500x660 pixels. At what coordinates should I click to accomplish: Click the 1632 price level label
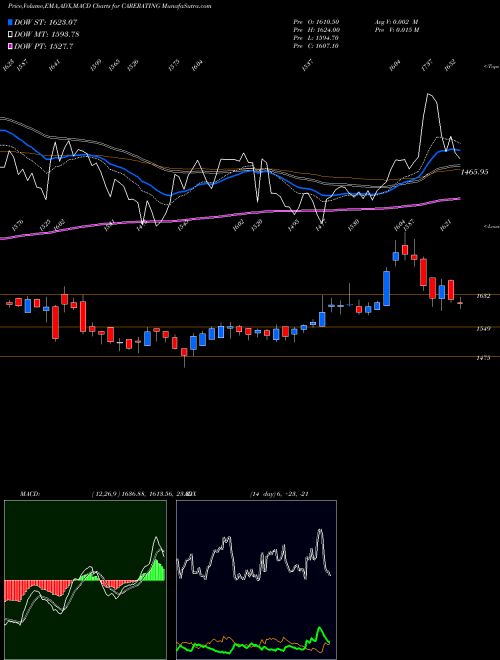pyautogui.click(x=483, y=296)
